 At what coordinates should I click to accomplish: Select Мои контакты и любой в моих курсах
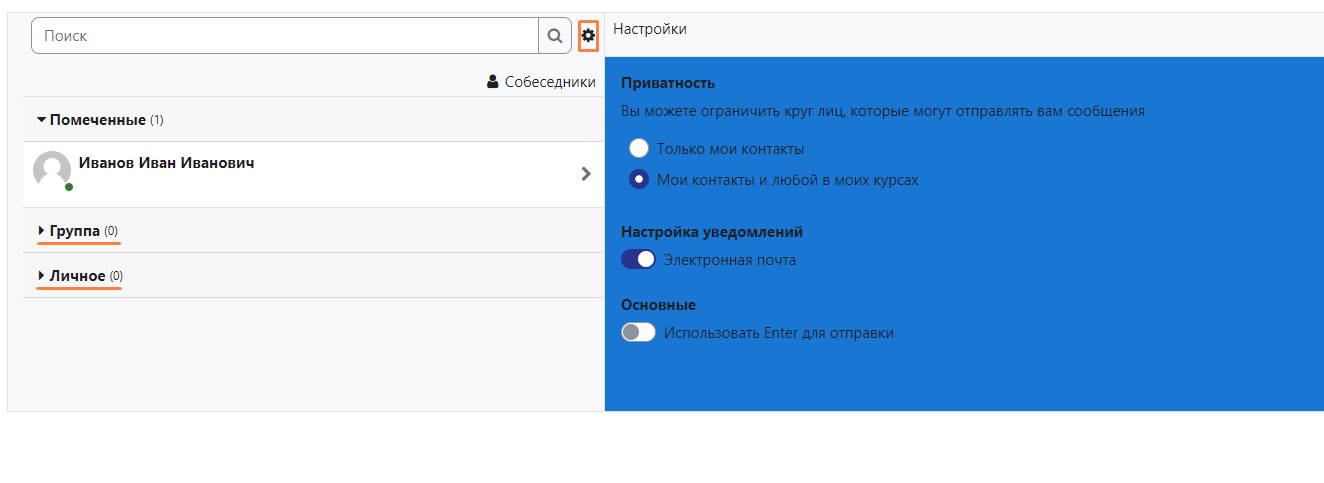[x=639, y=180]
